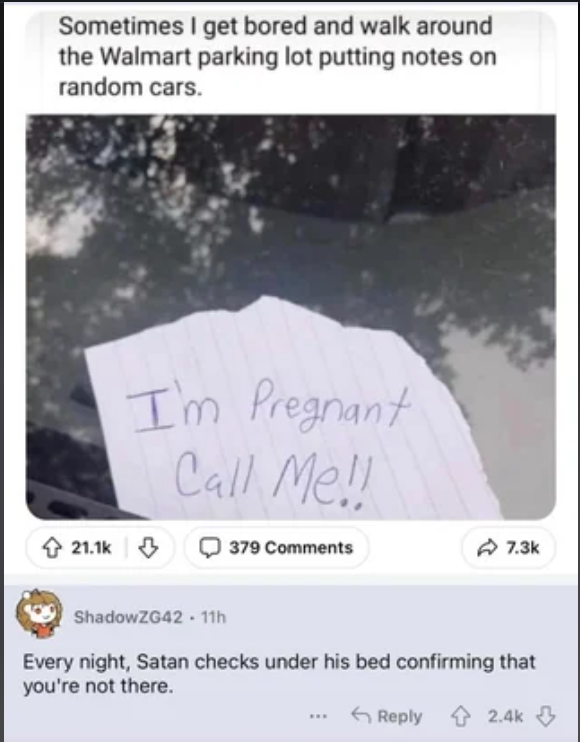
Task: Select the comment text about Satan
Action: tap(279, 673)
